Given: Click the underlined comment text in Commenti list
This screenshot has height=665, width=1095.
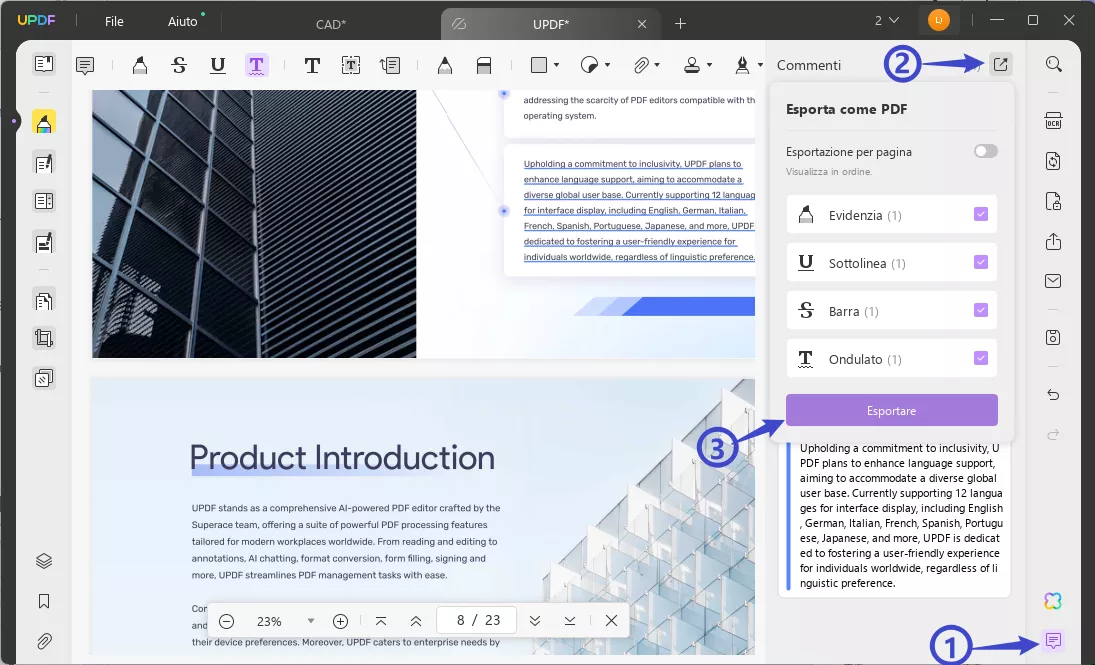Looking at the screenshot, I should (x=901, y=516).
